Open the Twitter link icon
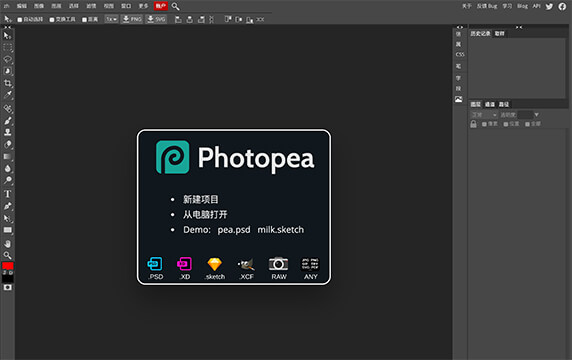 549,6
